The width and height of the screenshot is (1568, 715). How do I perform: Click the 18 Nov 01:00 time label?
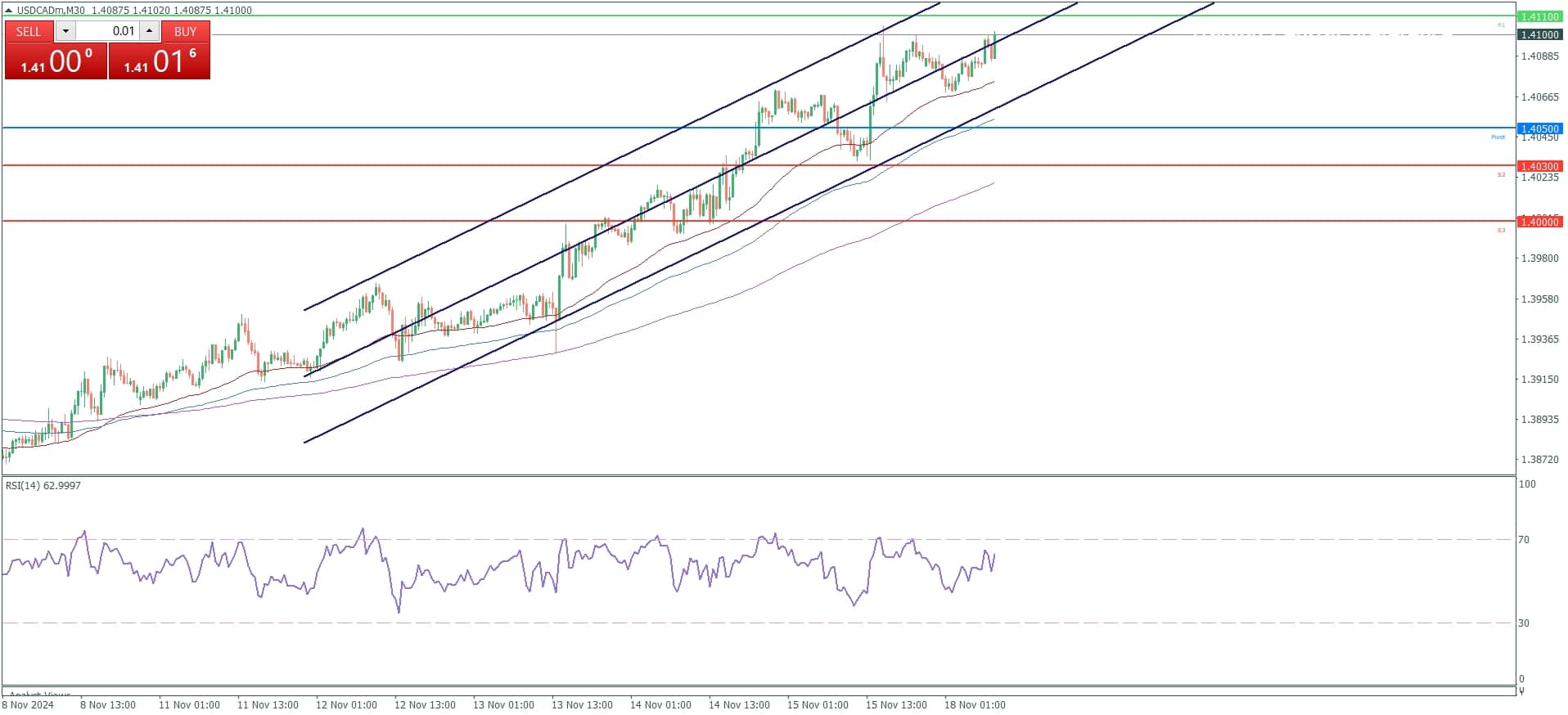tap(975, 704)
